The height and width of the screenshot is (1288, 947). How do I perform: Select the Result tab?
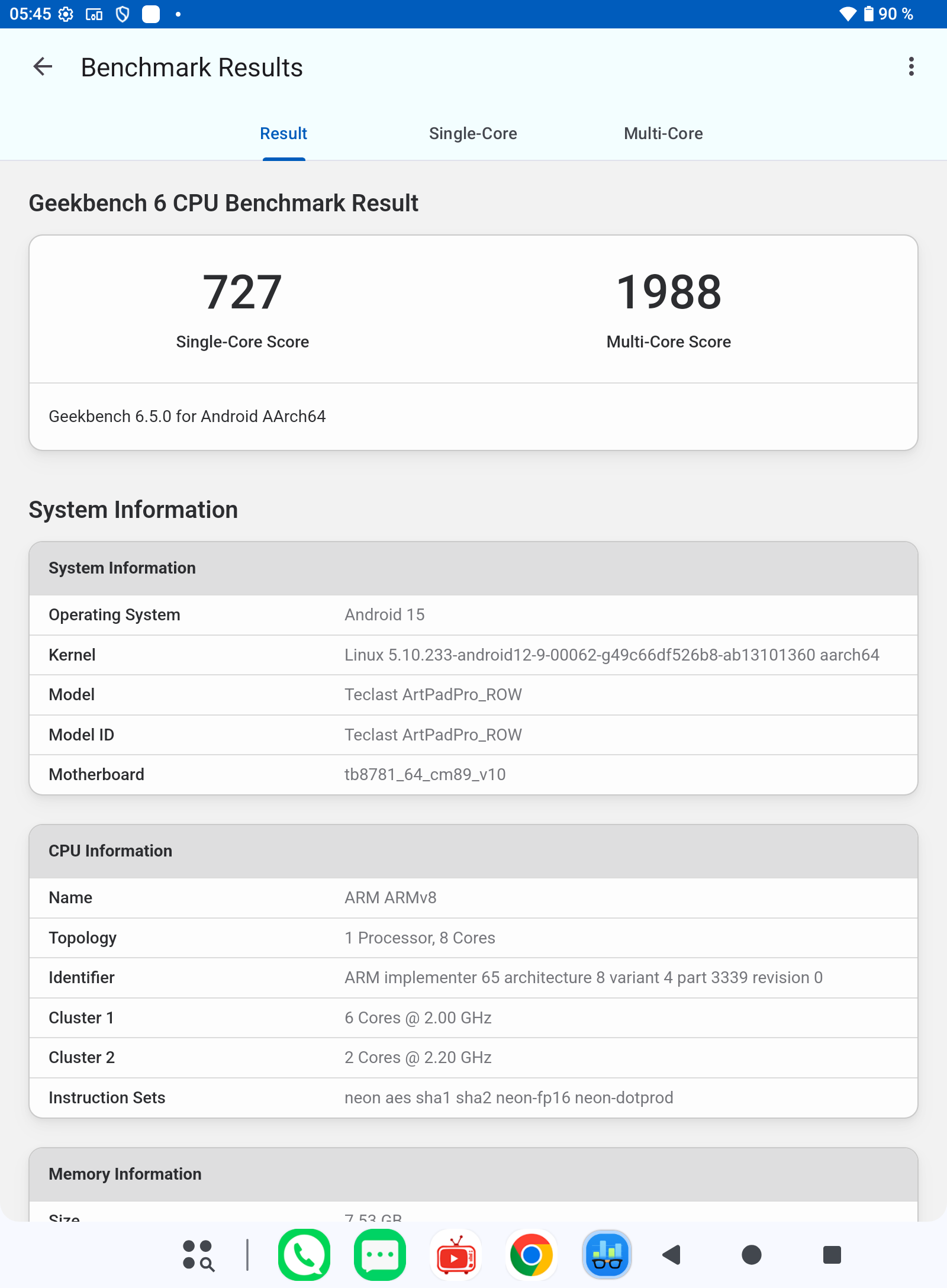click(x=284, y=134)
